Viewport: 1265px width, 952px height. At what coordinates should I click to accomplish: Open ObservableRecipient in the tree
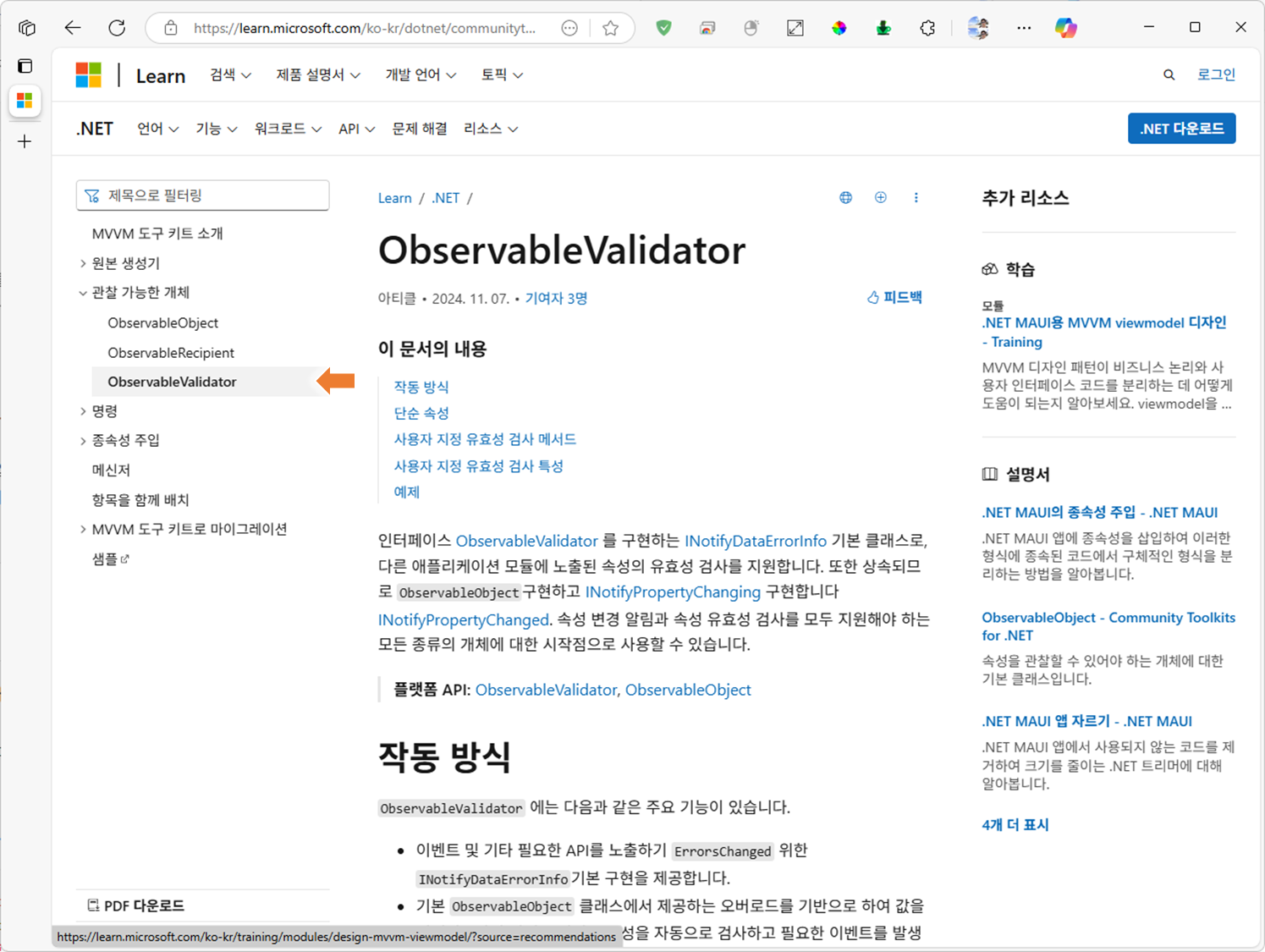pos(171,353)
